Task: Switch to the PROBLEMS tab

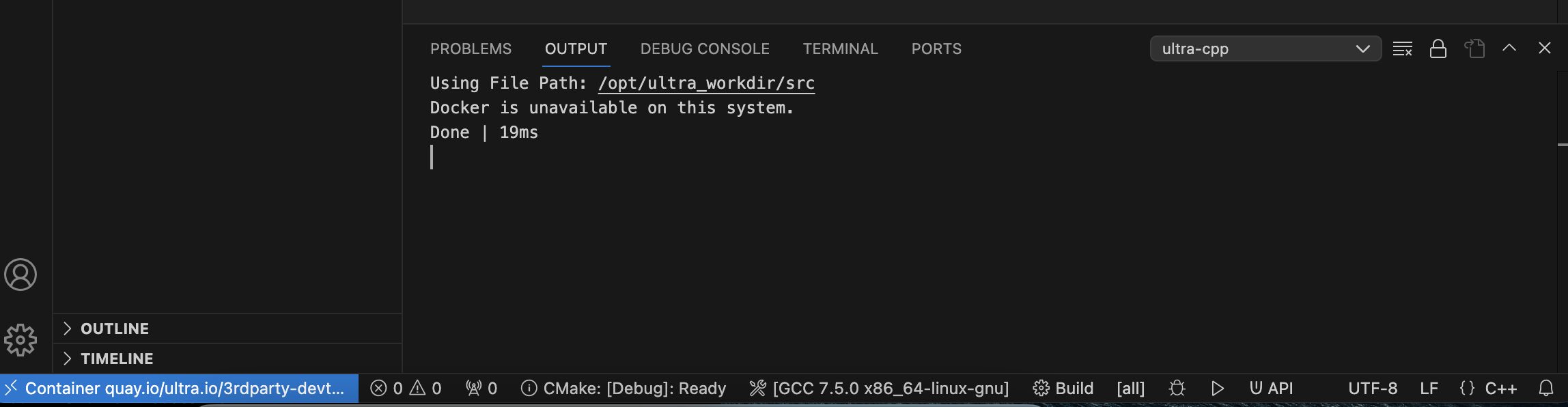Action: coord(471,49)
